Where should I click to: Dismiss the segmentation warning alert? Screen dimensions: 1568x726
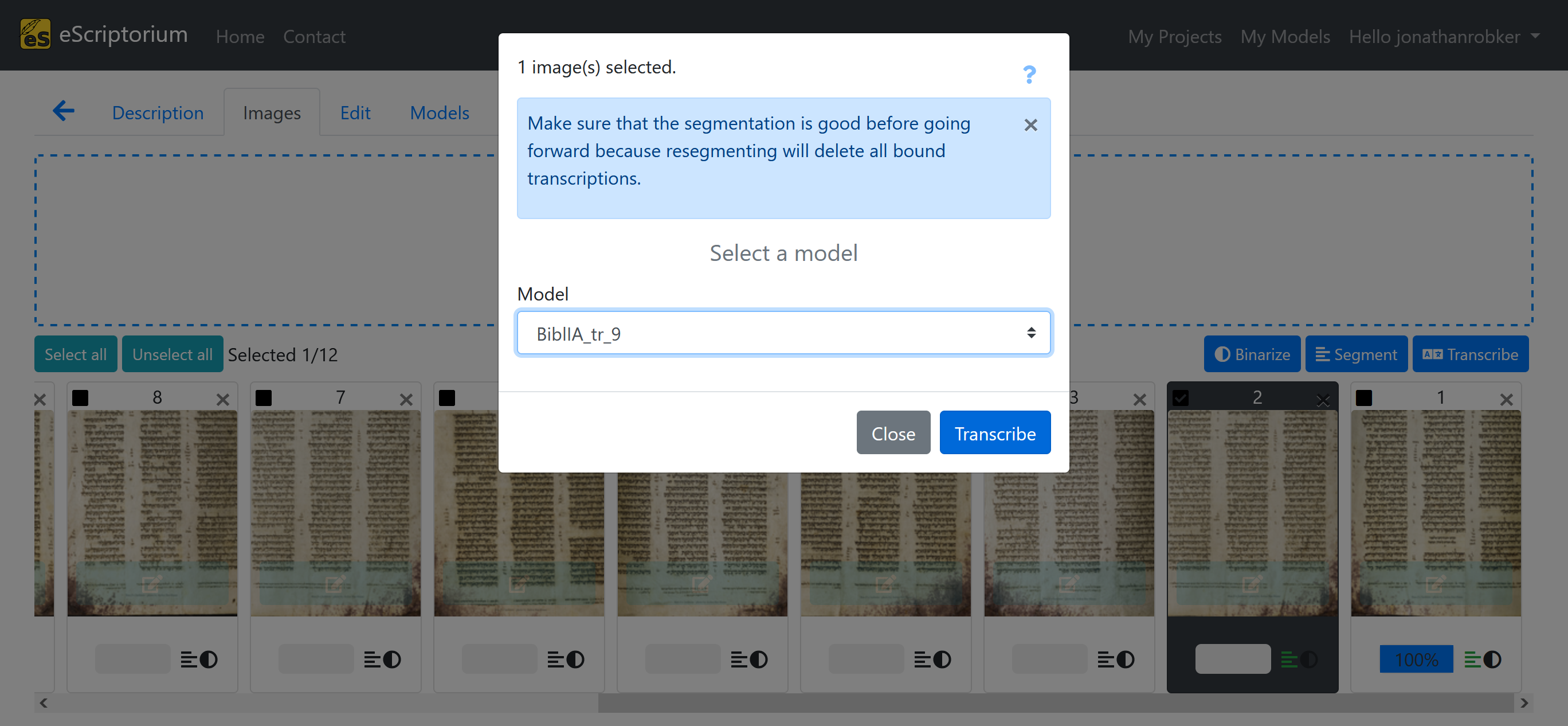[x=1030, y=125]
